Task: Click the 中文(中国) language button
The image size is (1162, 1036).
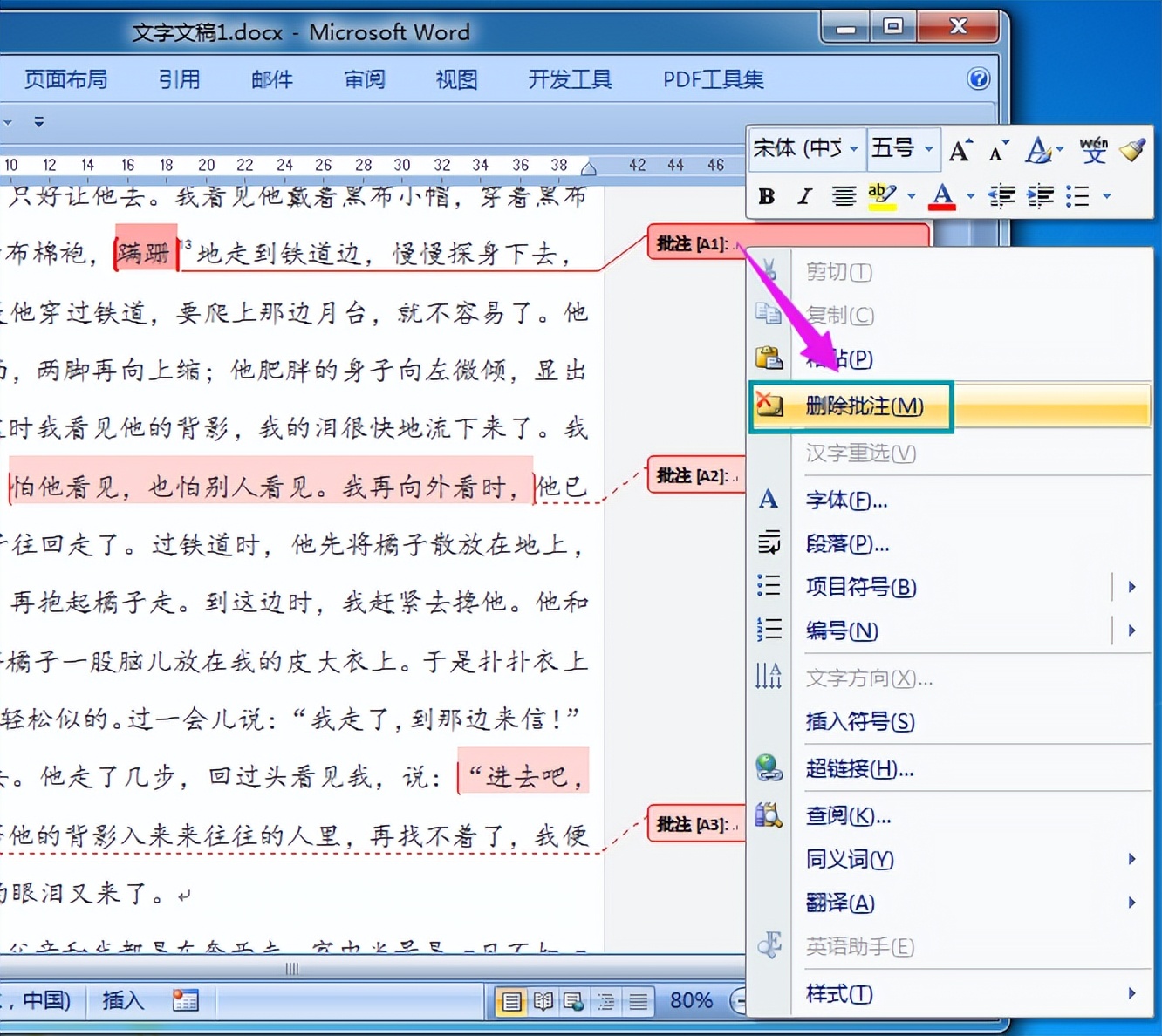Action: tap(42, 1001)
